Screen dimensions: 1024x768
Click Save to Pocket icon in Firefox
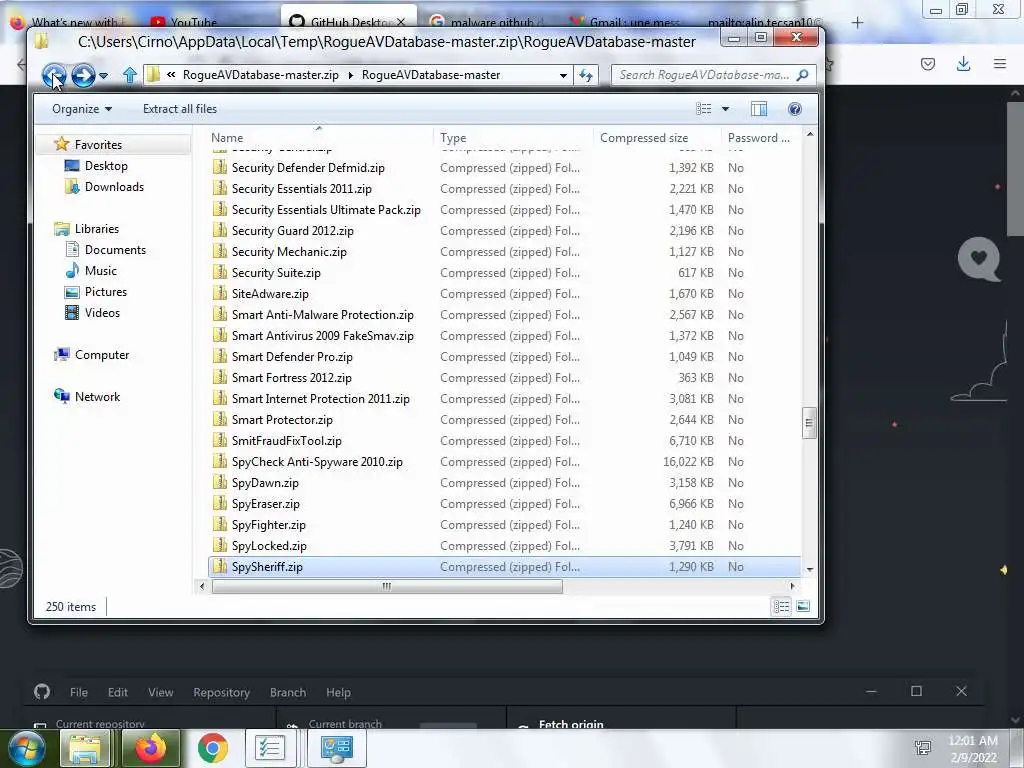tap(927, 63)
